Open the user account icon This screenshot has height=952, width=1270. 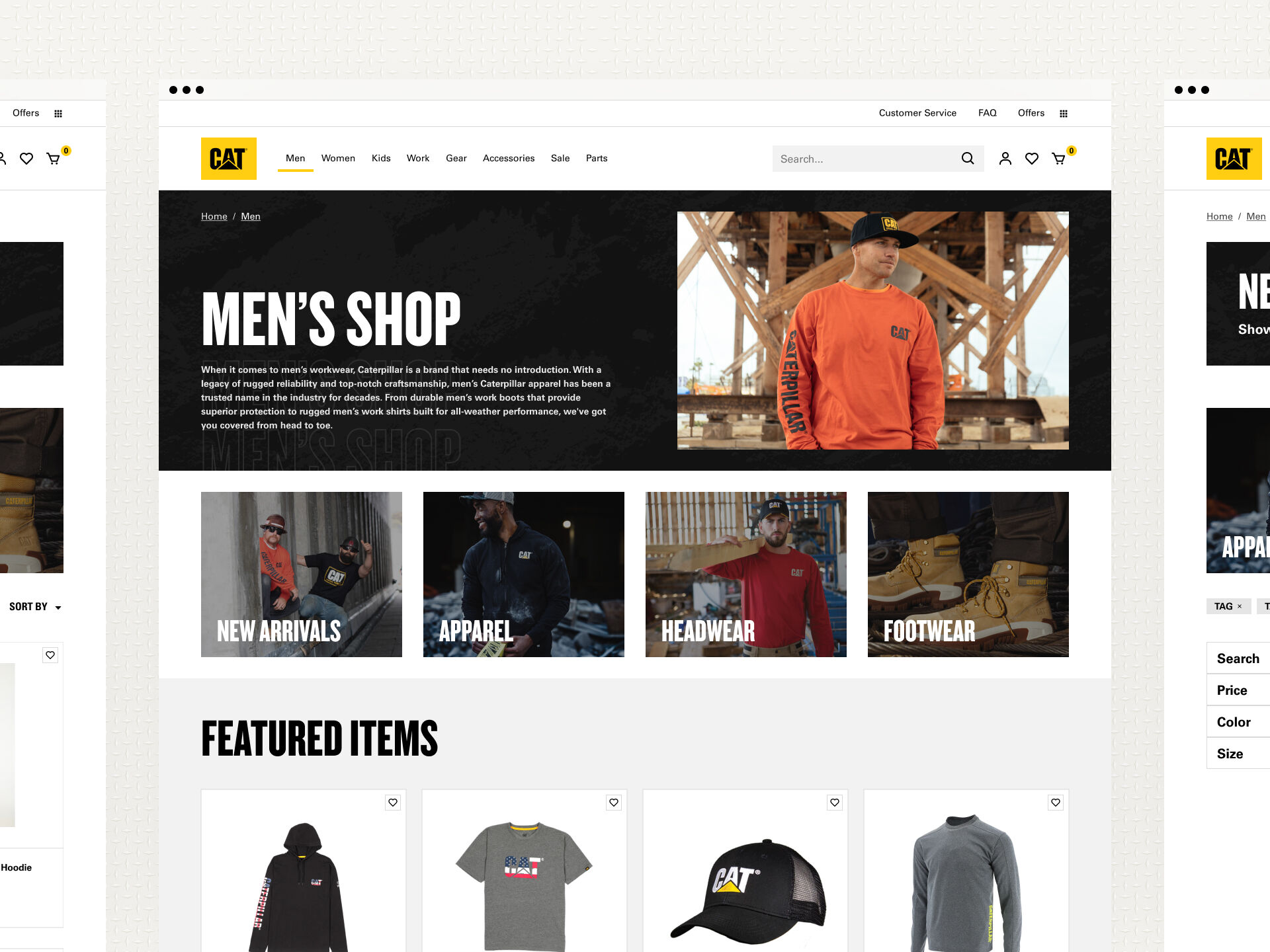click(1005, 159)
